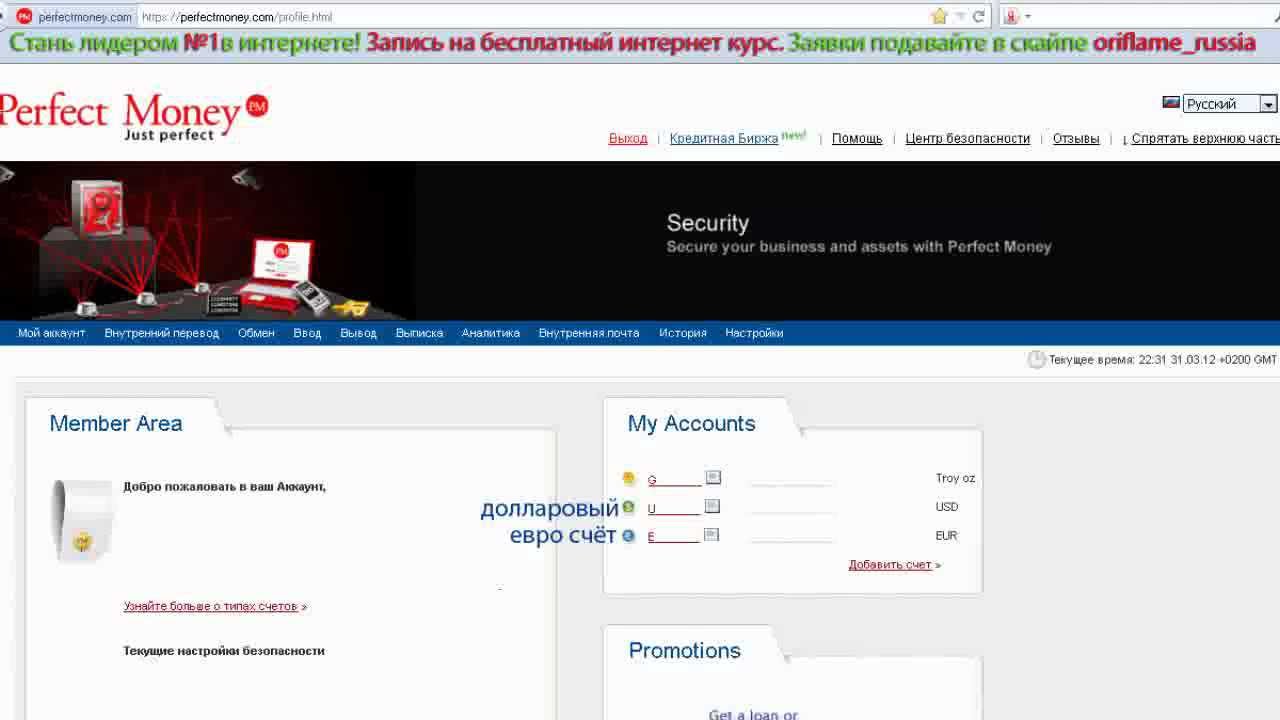The height and width of the screenshot is (720, 1280).
Task: Open the EUR E account link
Action: click(x=672, y=537)
